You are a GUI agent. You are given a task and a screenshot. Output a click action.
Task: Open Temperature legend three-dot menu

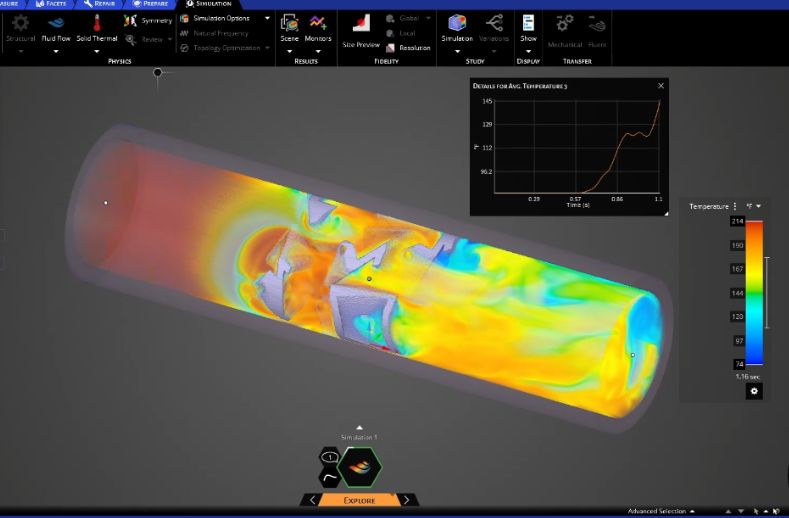tap(735, 206)
